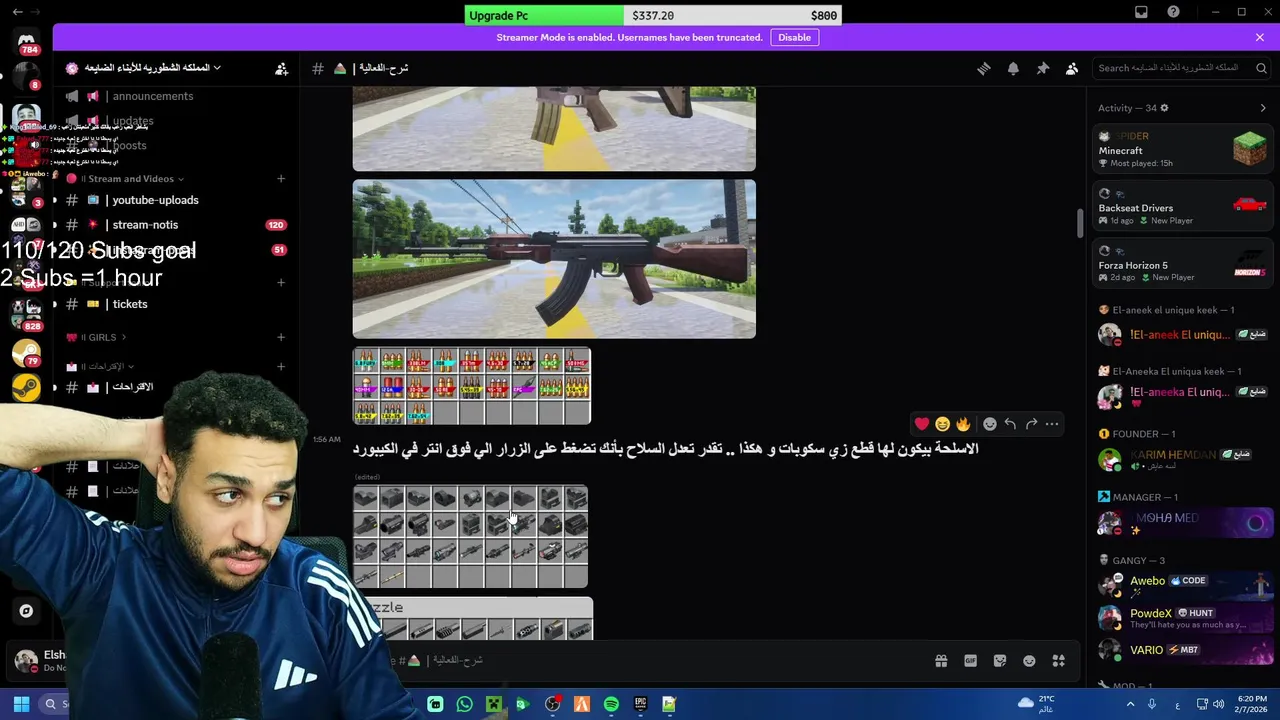Open Windows Start menu
1280x720 pixels.
coord(21,704)
